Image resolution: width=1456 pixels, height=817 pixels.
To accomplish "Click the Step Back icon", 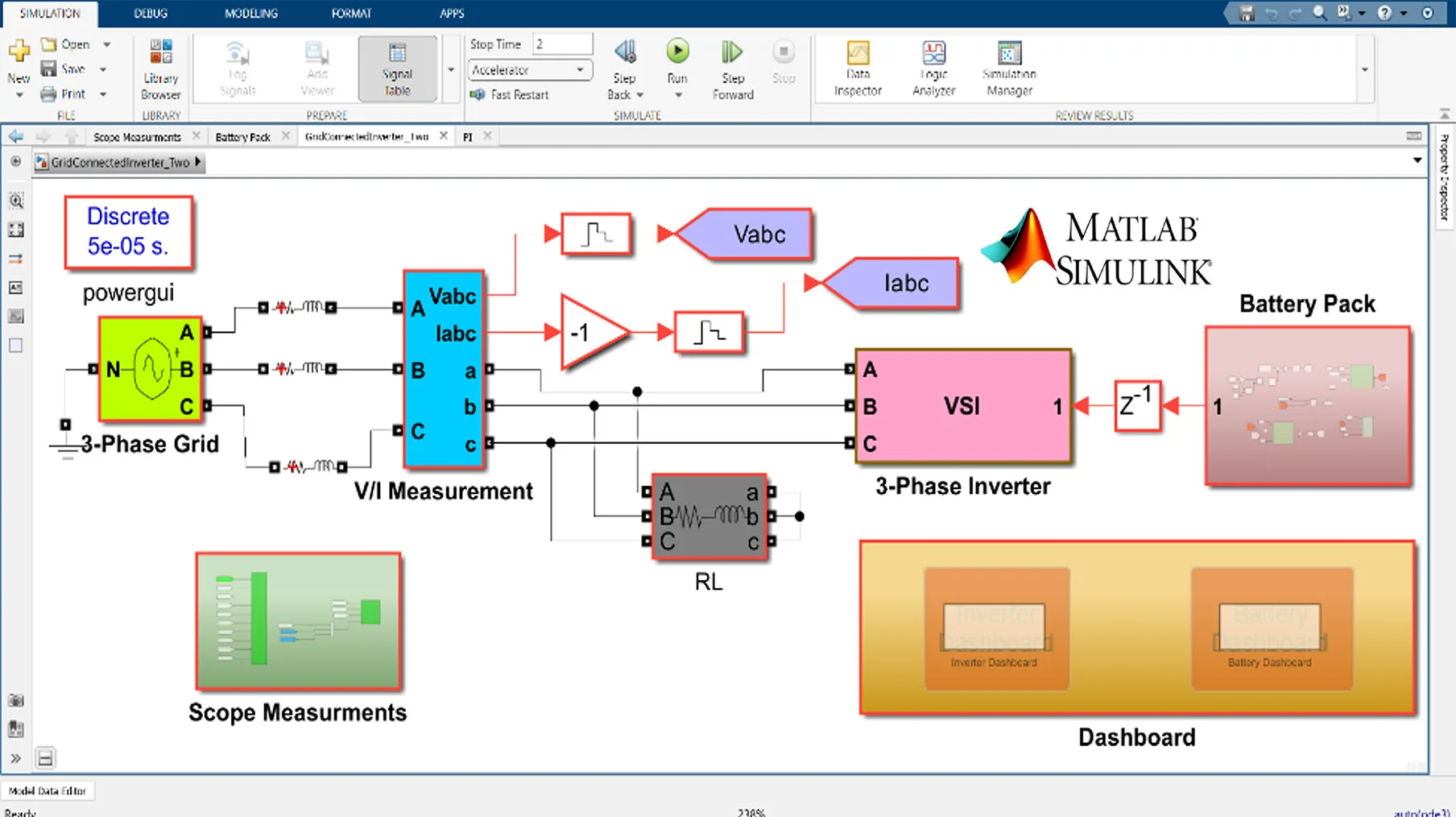I will [x=625, y=52].
